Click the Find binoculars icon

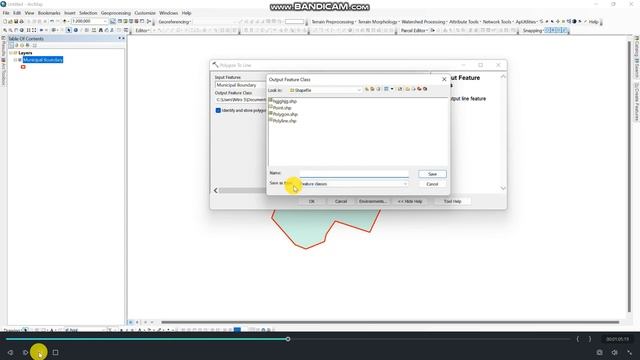100,30
